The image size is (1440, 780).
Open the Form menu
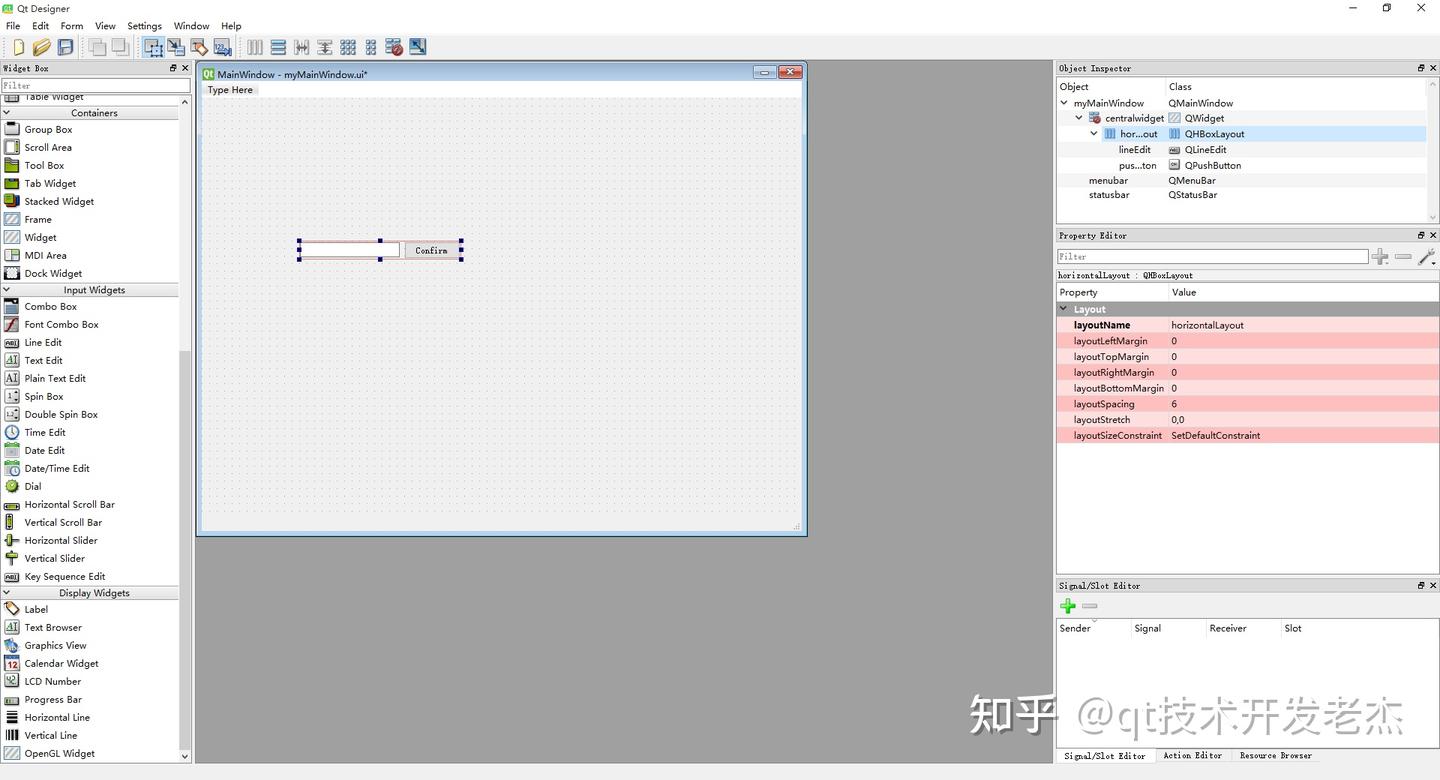point(70,25)
